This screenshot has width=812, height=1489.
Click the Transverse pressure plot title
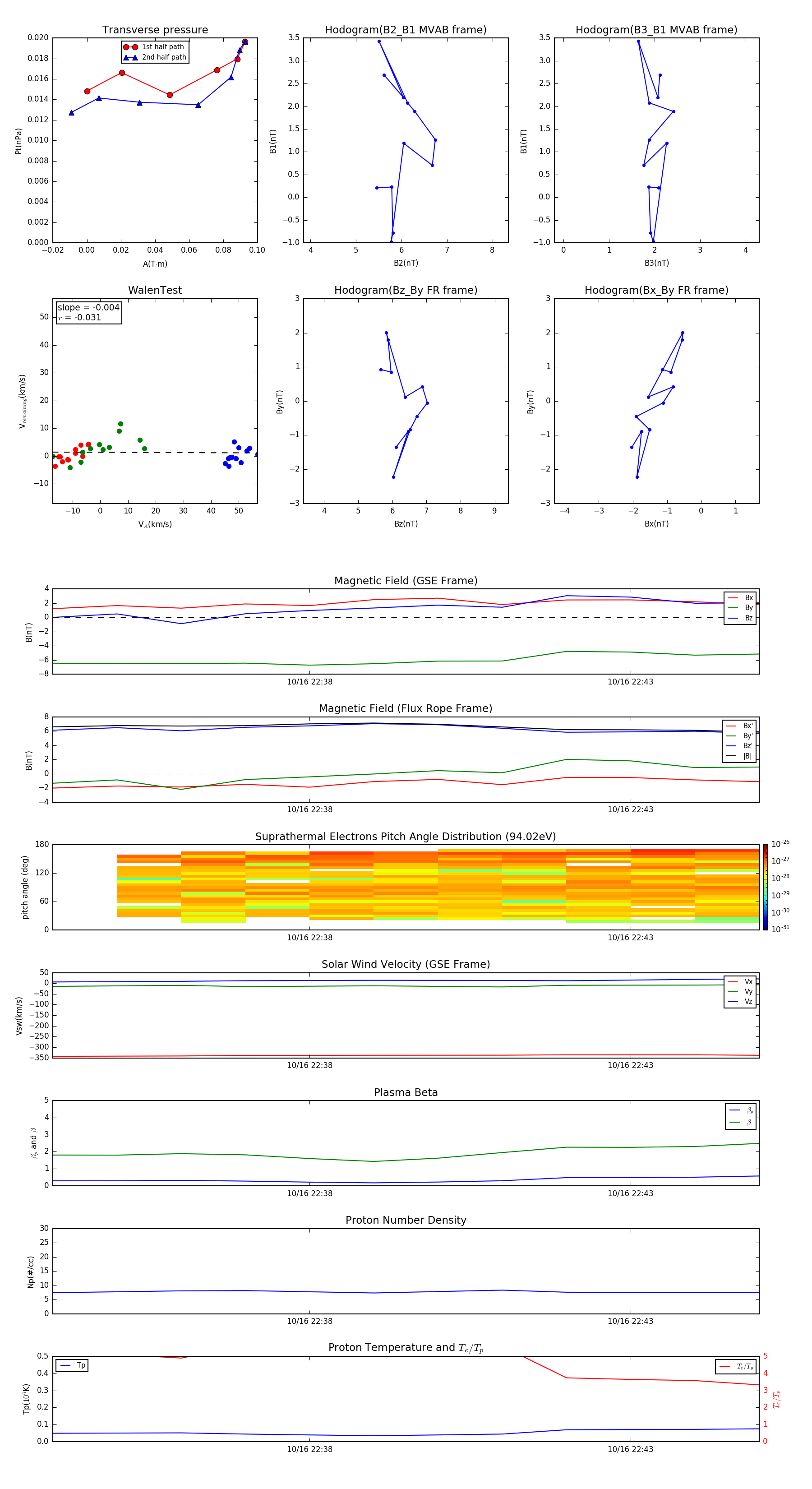pos(155,30)
